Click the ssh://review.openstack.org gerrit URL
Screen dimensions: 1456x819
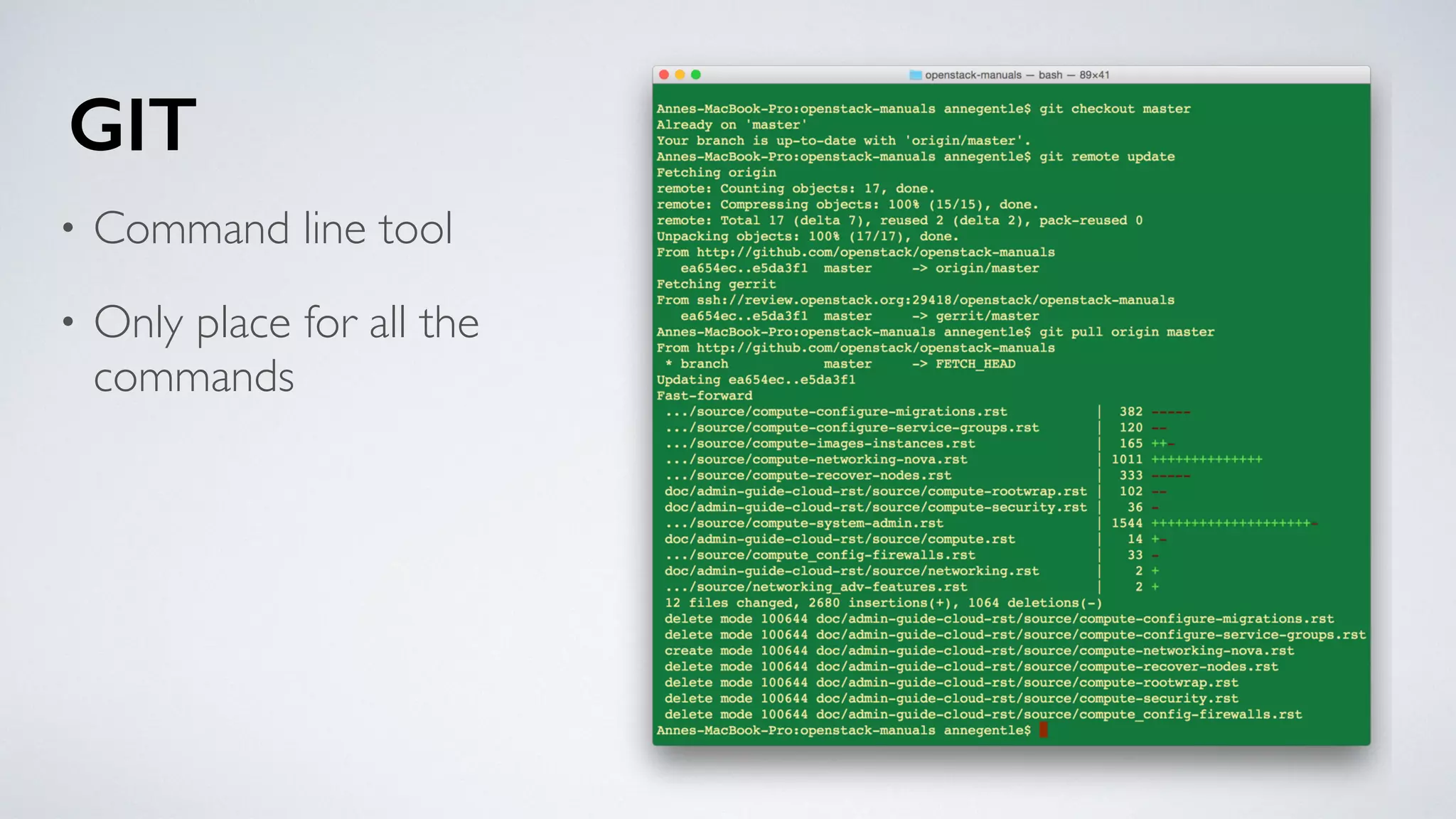pyautogui.click(x=935, y=300)
